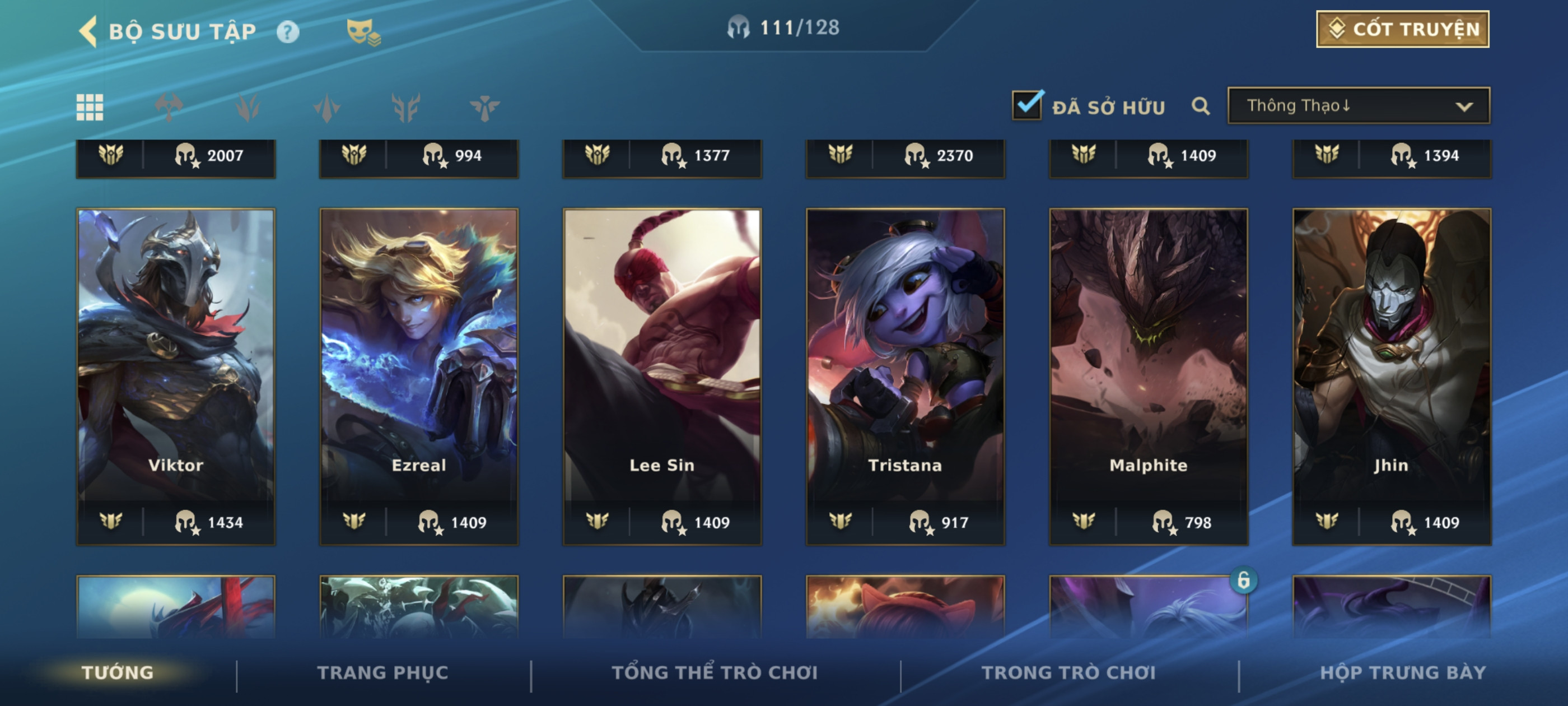Open the champion search magnifier
The image size is (1568, 706).
1200,106
